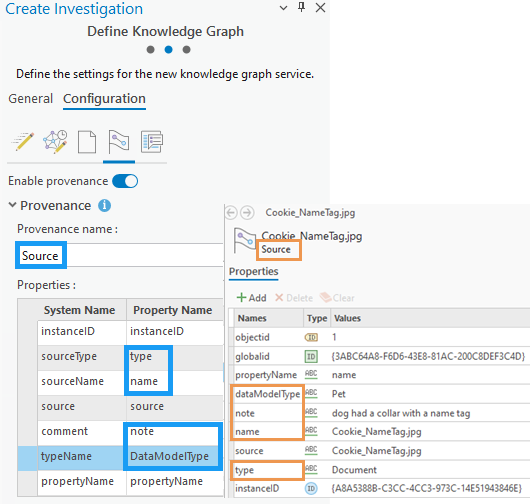Switch to the Configuration tab
The height and width of the screenshot is (504, 530).
click(x=104, y=99)
